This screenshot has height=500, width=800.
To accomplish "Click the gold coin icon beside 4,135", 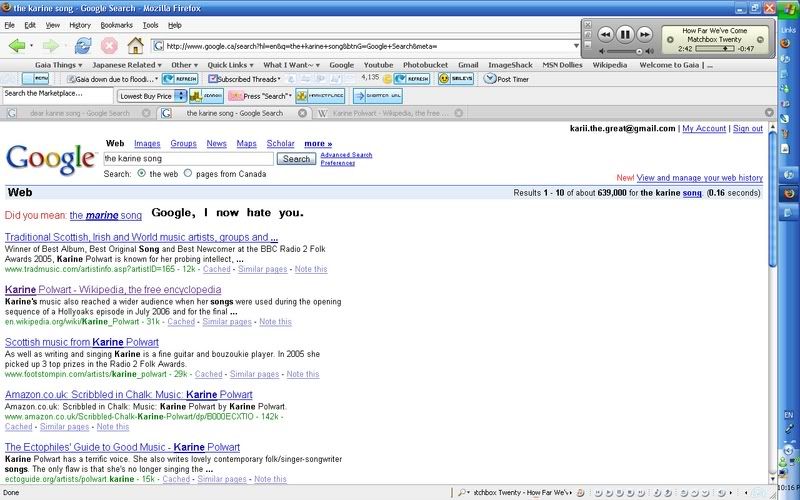I will 387,79.
